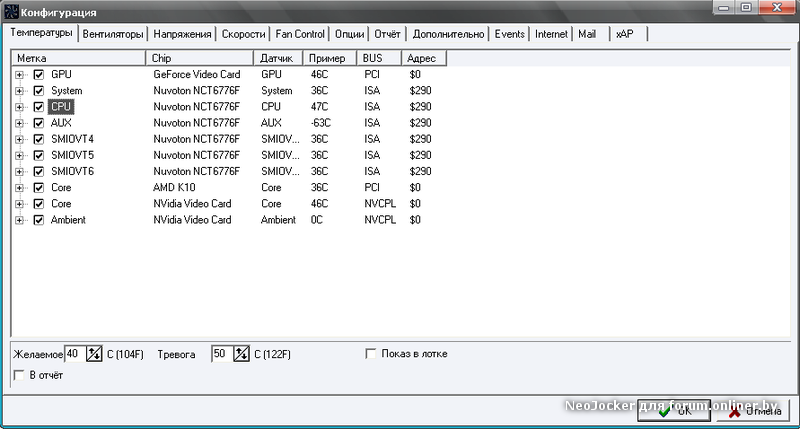
Task: Click the Желаемое temperature input field
Action: (x=75, y=354)
